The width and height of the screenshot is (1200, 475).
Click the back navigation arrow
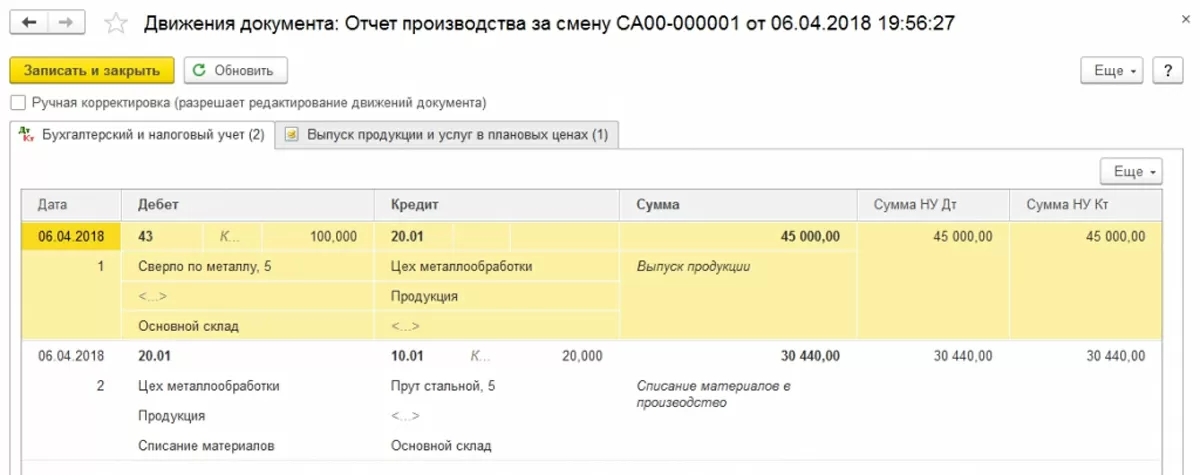click(x=29, y=21)
